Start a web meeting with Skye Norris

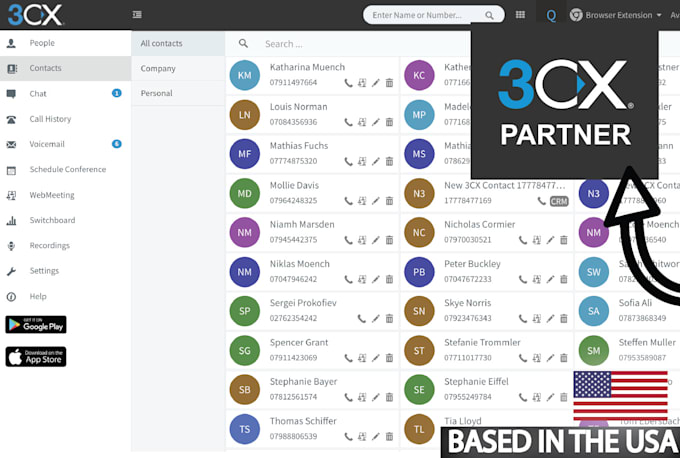[536, 319]
